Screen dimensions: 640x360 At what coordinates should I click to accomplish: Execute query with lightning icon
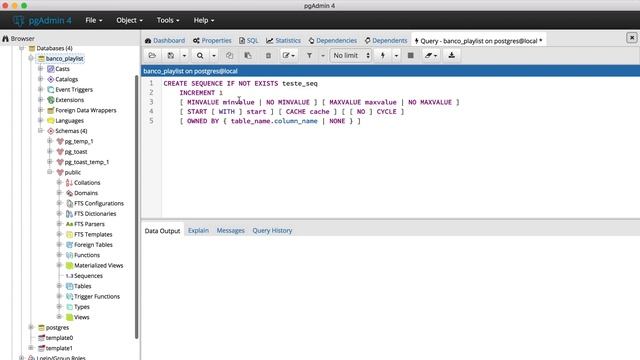coord(383,56)
